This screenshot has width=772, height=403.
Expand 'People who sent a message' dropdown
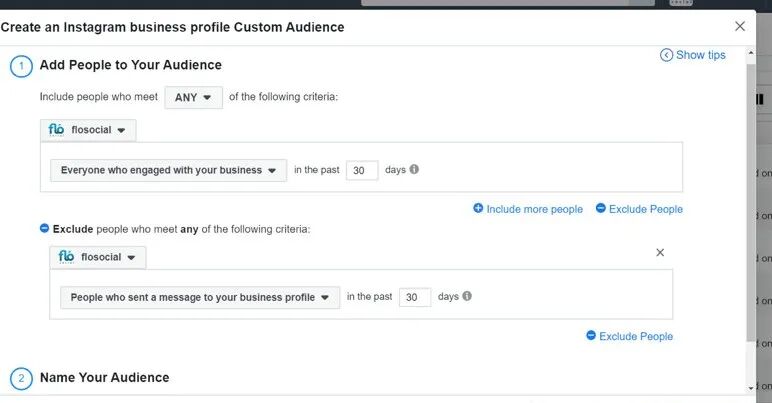[x=200, y=297]
